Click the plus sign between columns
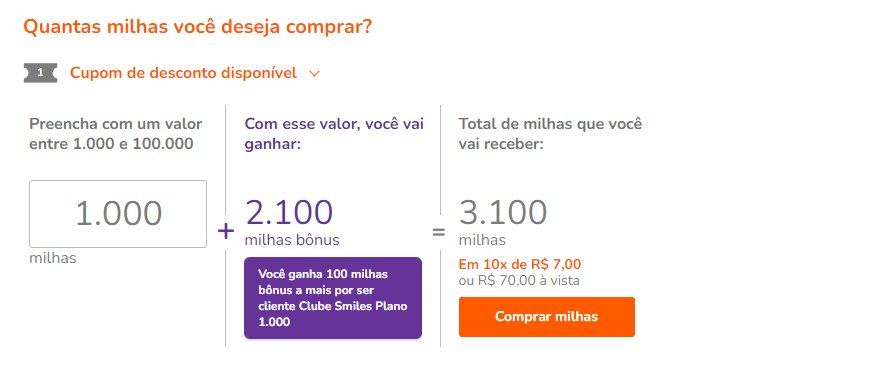Image resolution: width=877 pixels, height=379 pixels. pyautogui.click(x=226, y=231)
